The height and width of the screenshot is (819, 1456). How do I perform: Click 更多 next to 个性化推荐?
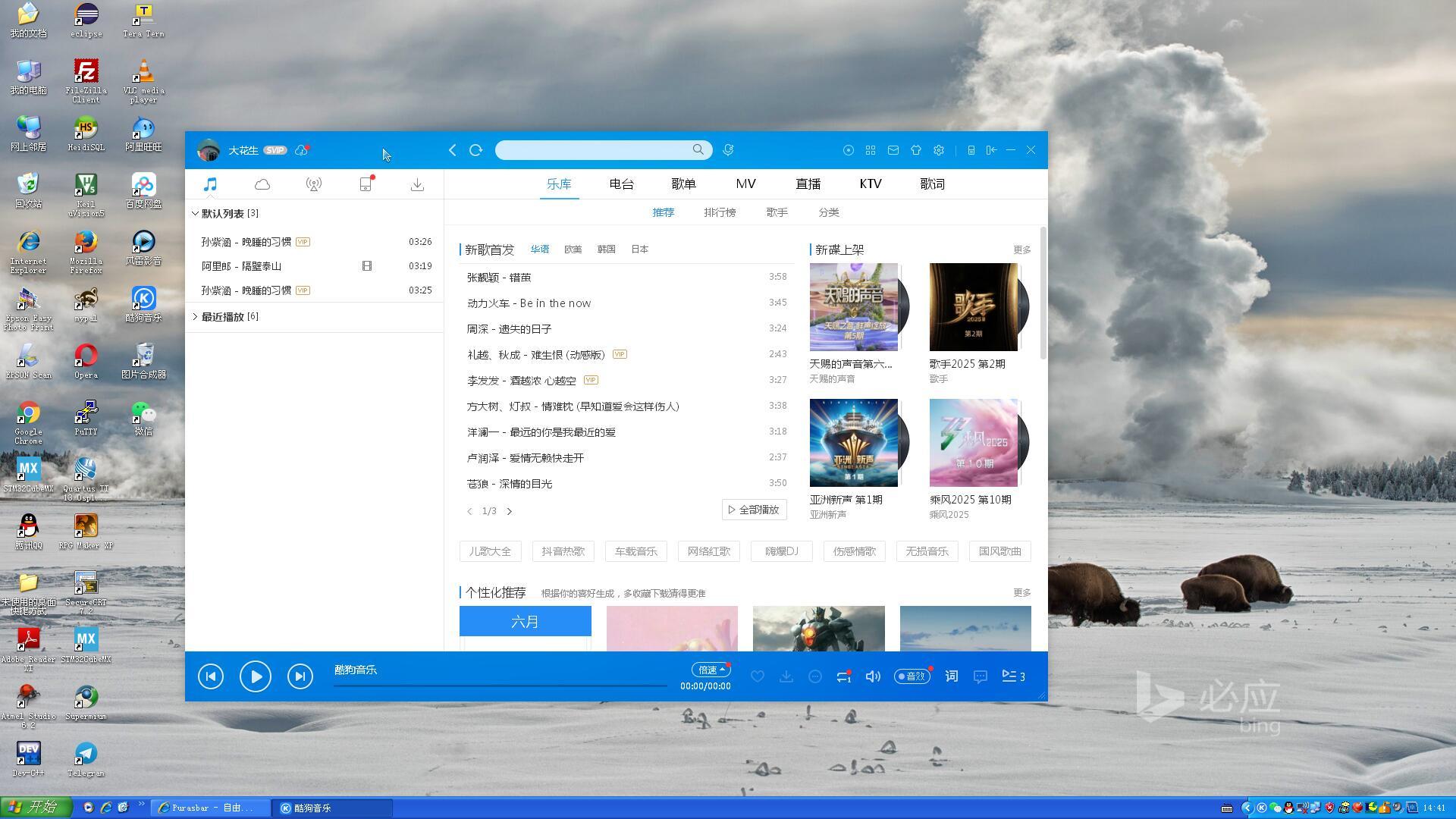click(1021, 592)
